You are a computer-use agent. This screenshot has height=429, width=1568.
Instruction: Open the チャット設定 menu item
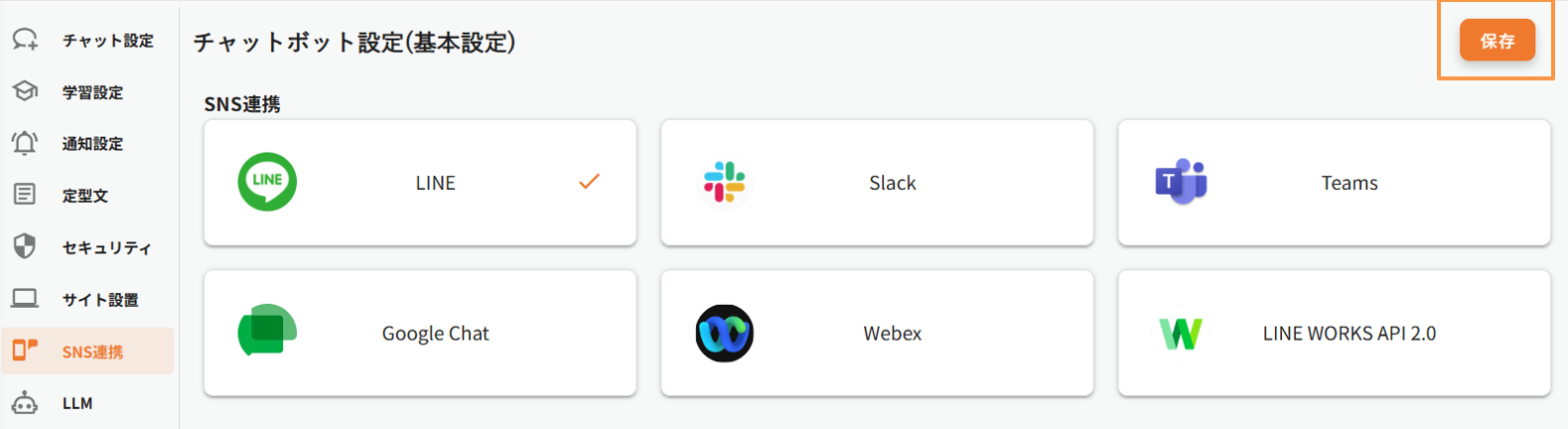click(107, 41)
